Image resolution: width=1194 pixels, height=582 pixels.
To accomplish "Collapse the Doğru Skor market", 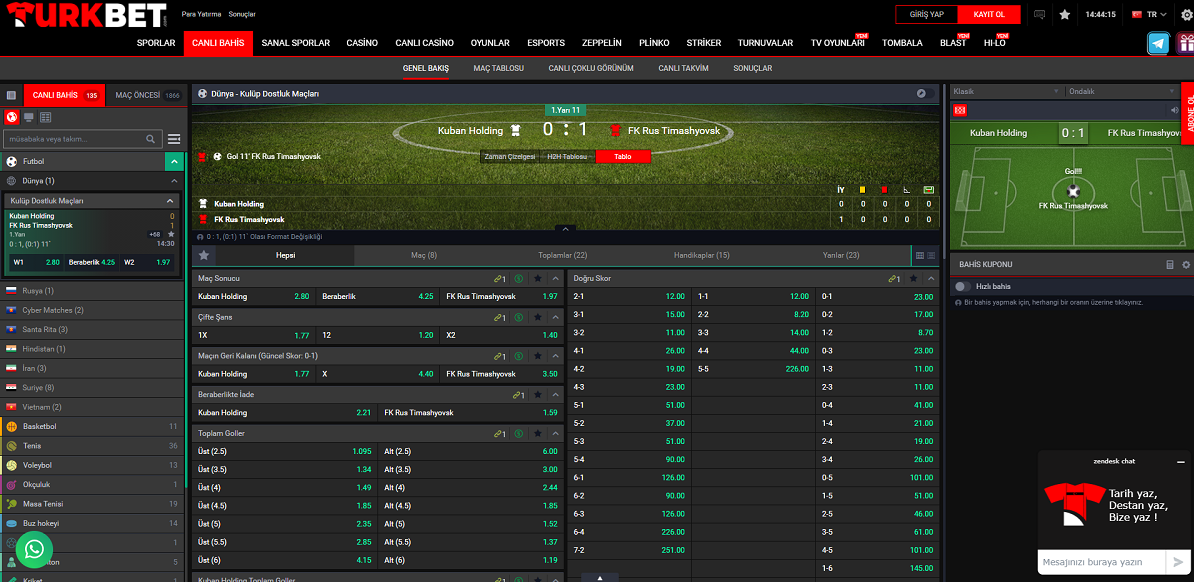I will point(931,279).
